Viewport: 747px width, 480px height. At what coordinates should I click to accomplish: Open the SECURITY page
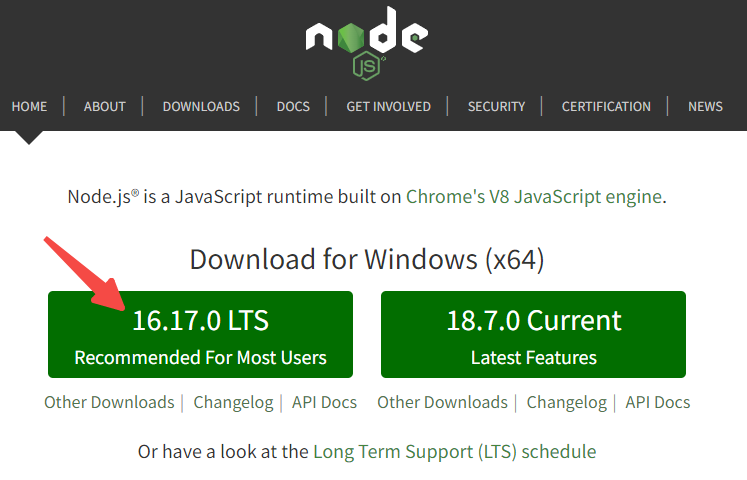point(496,106)
